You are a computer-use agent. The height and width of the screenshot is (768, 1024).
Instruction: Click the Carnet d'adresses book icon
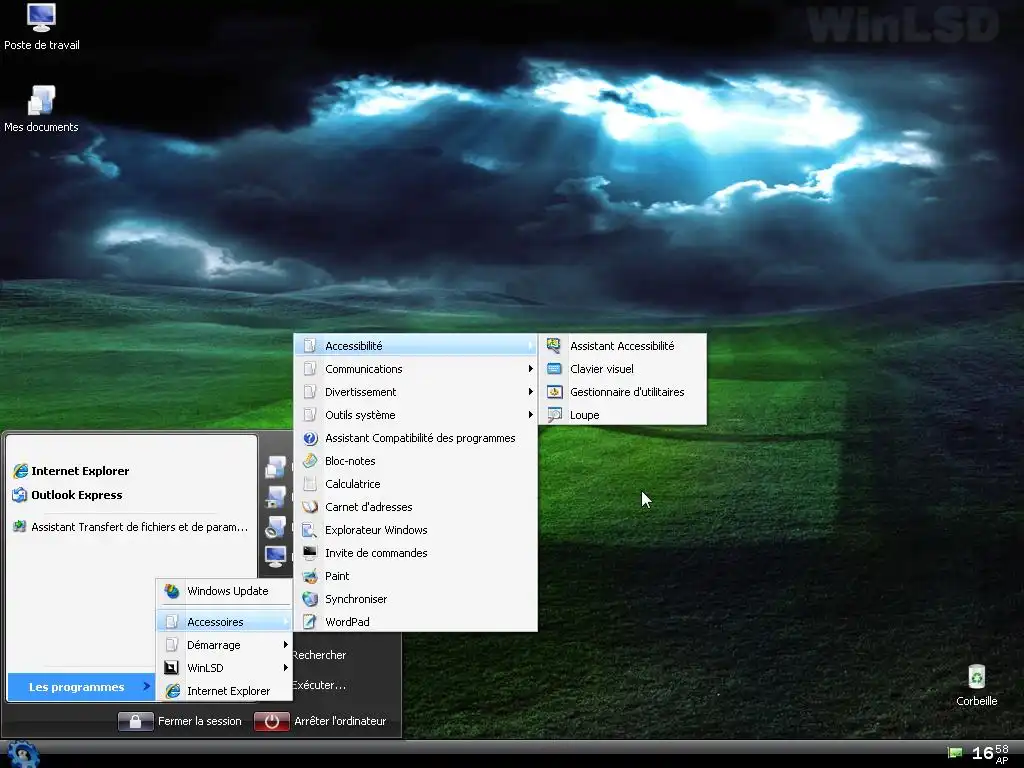pyautogui.click(x=310, y=507)
